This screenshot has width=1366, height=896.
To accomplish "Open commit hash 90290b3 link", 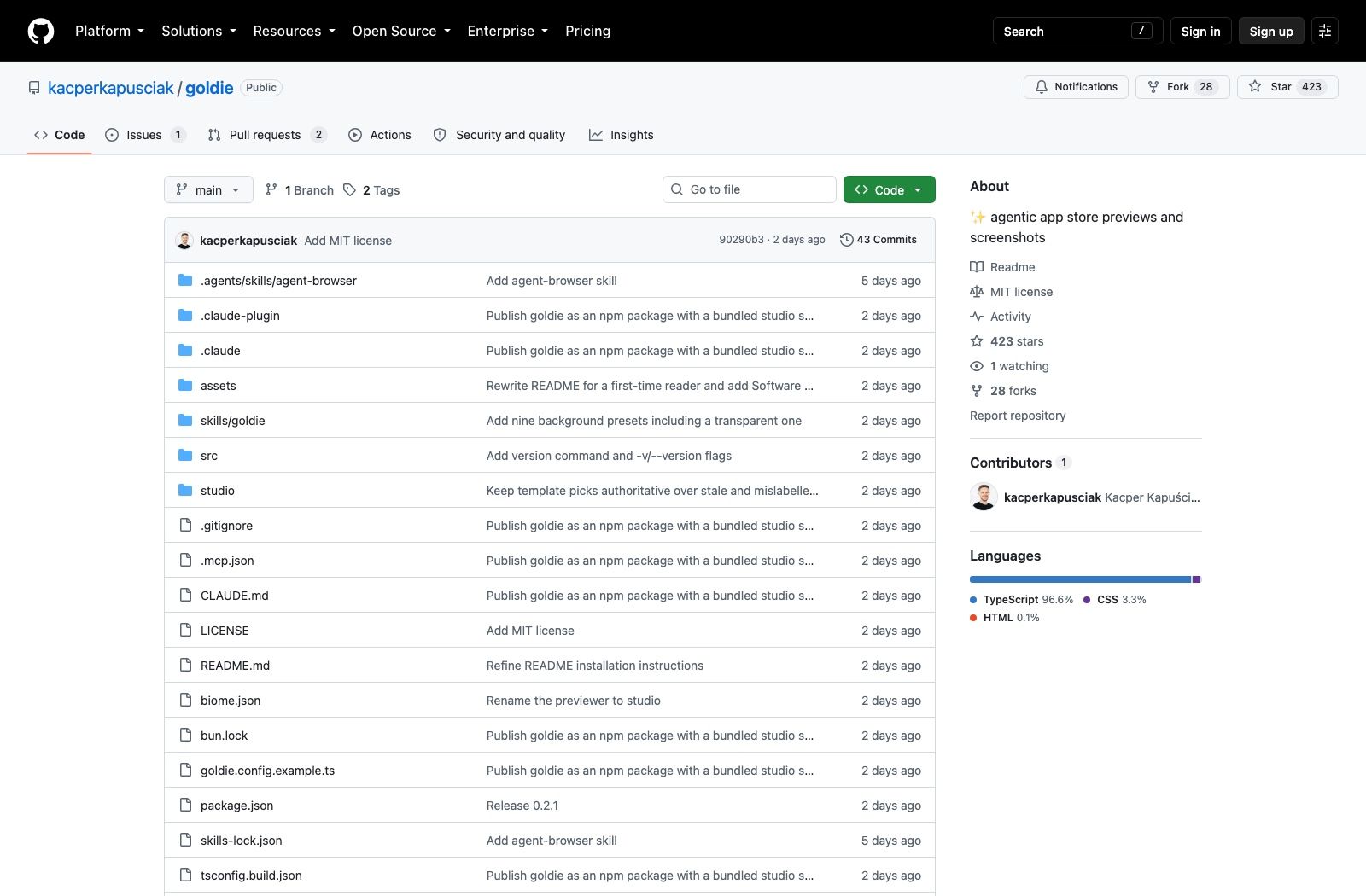I will tap(741, 240).
